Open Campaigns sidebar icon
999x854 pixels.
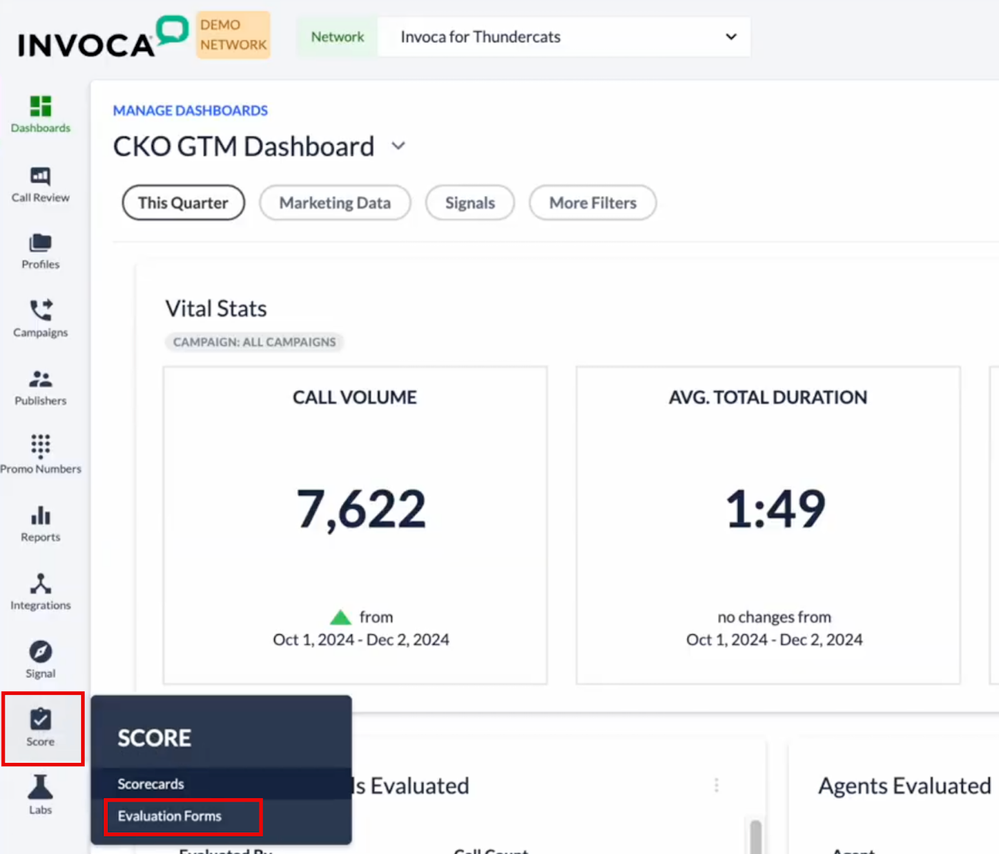pos(41,318)
